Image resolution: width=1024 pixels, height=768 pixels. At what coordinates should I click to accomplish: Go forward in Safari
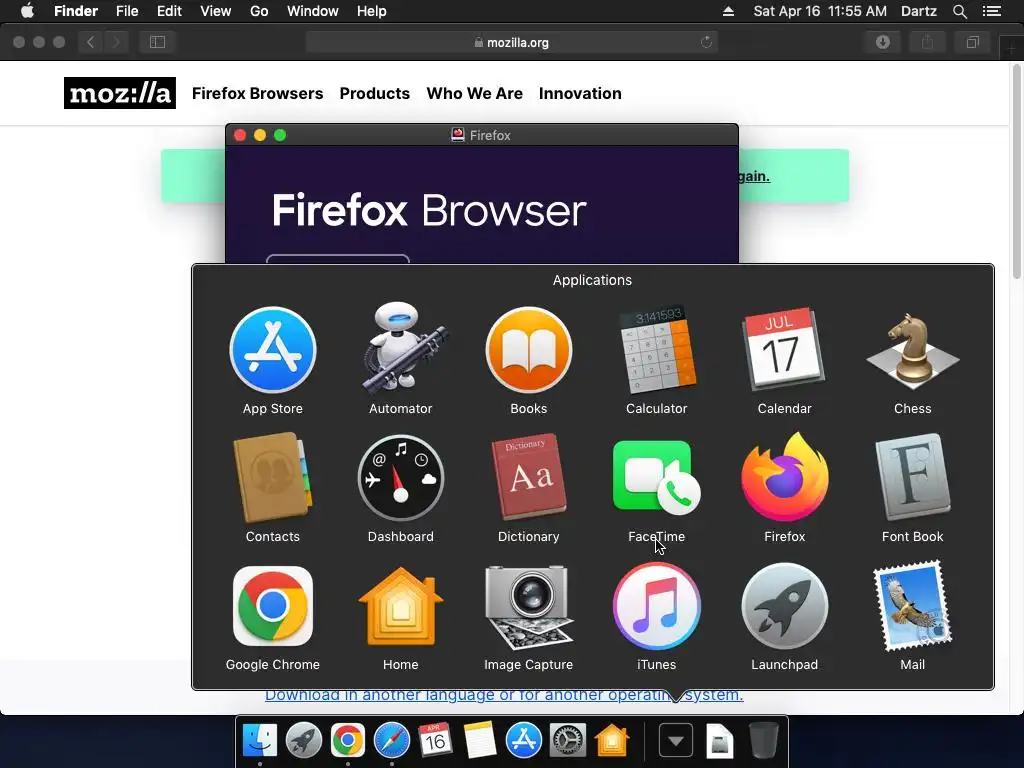[116, 42]
